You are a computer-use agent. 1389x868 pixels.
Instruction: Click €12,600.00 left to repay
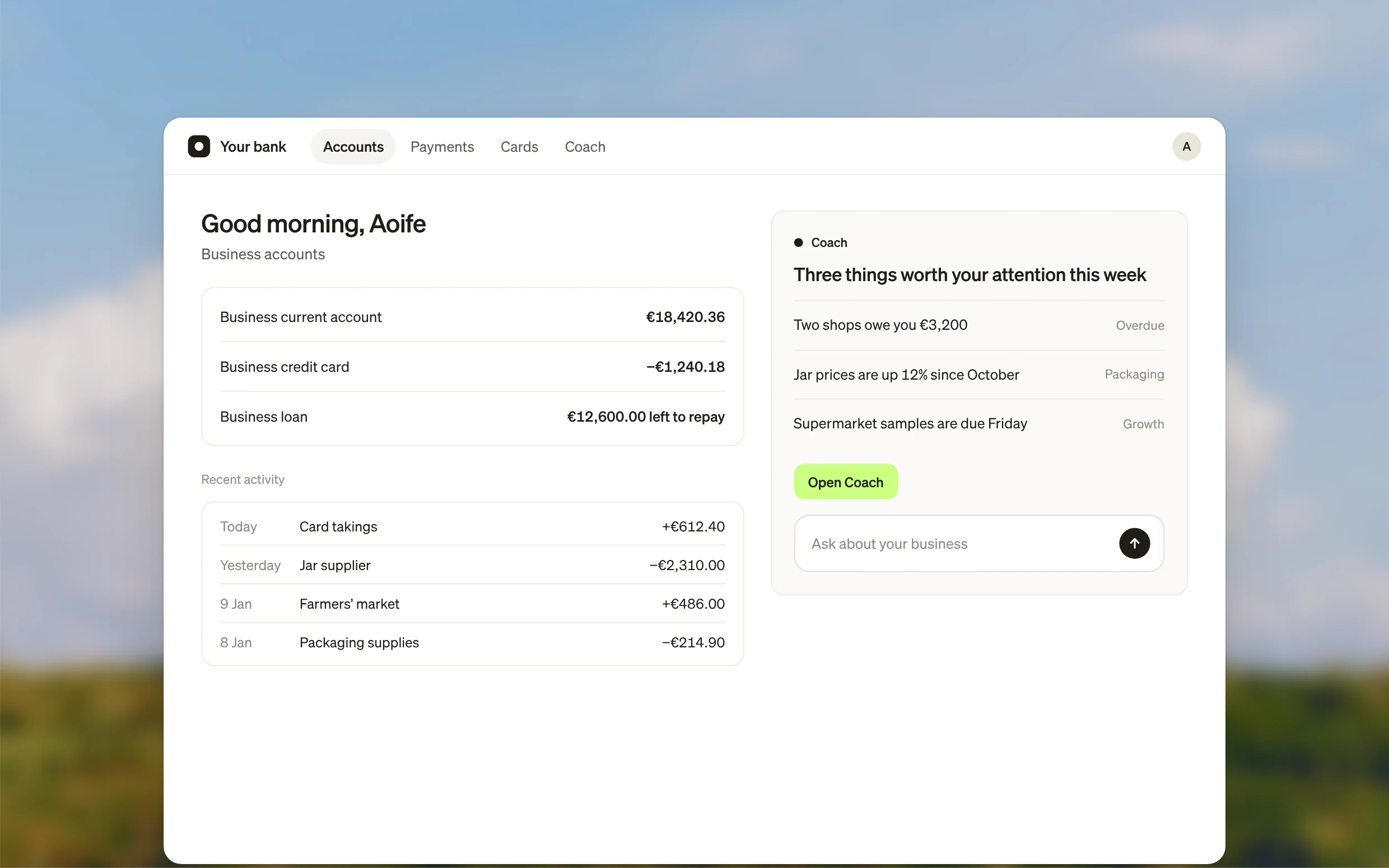646,417
